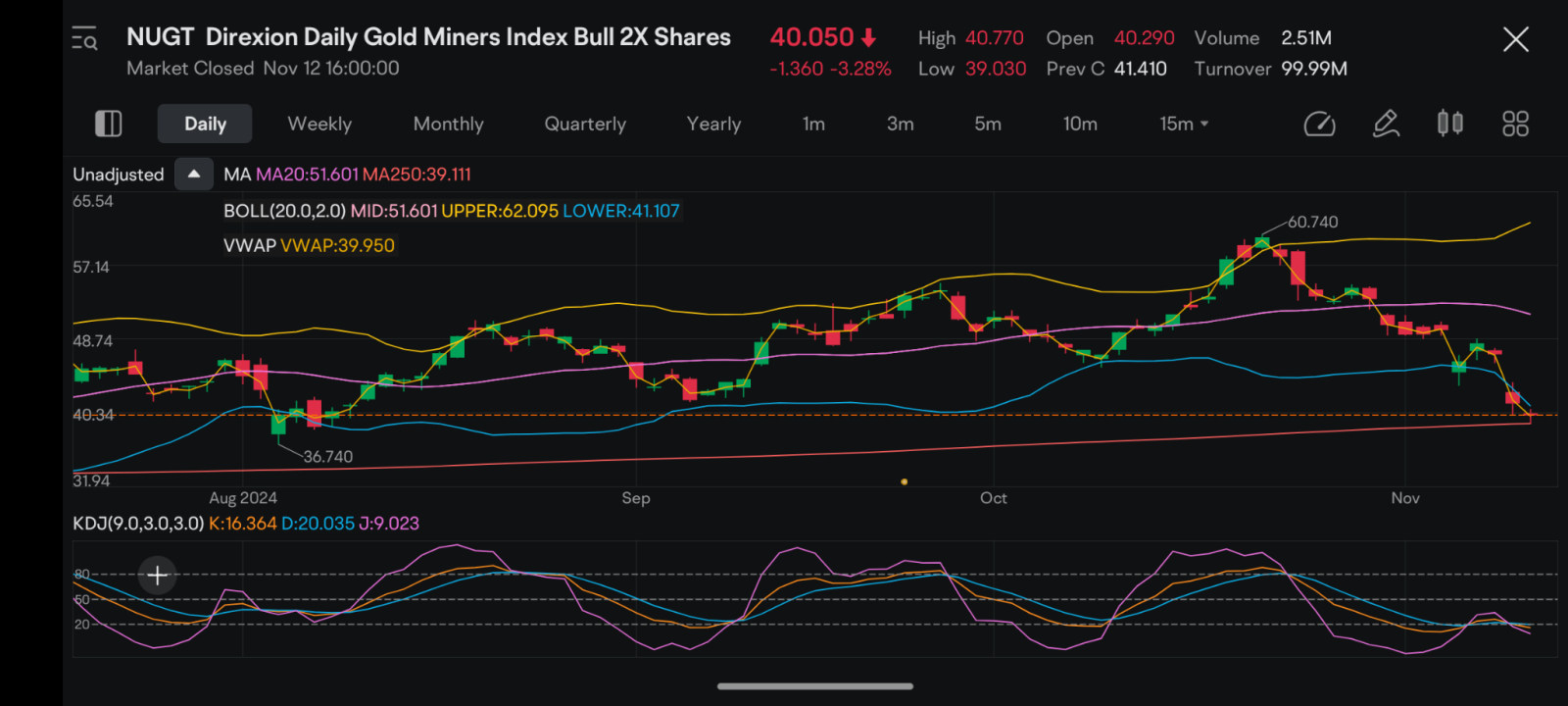Screen dimensions: 1568x706
Task: Open the speedometer indicator icon
Action: pos(1319,124)
